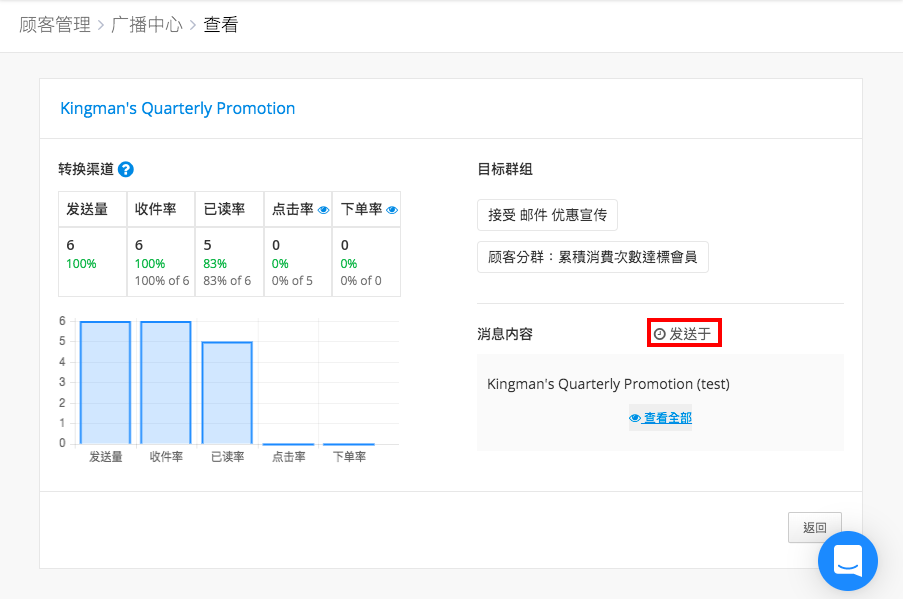Open the Kingman's Quarterly Promotion title link
This screenshot has height=599, width=903.
point(177,108)
